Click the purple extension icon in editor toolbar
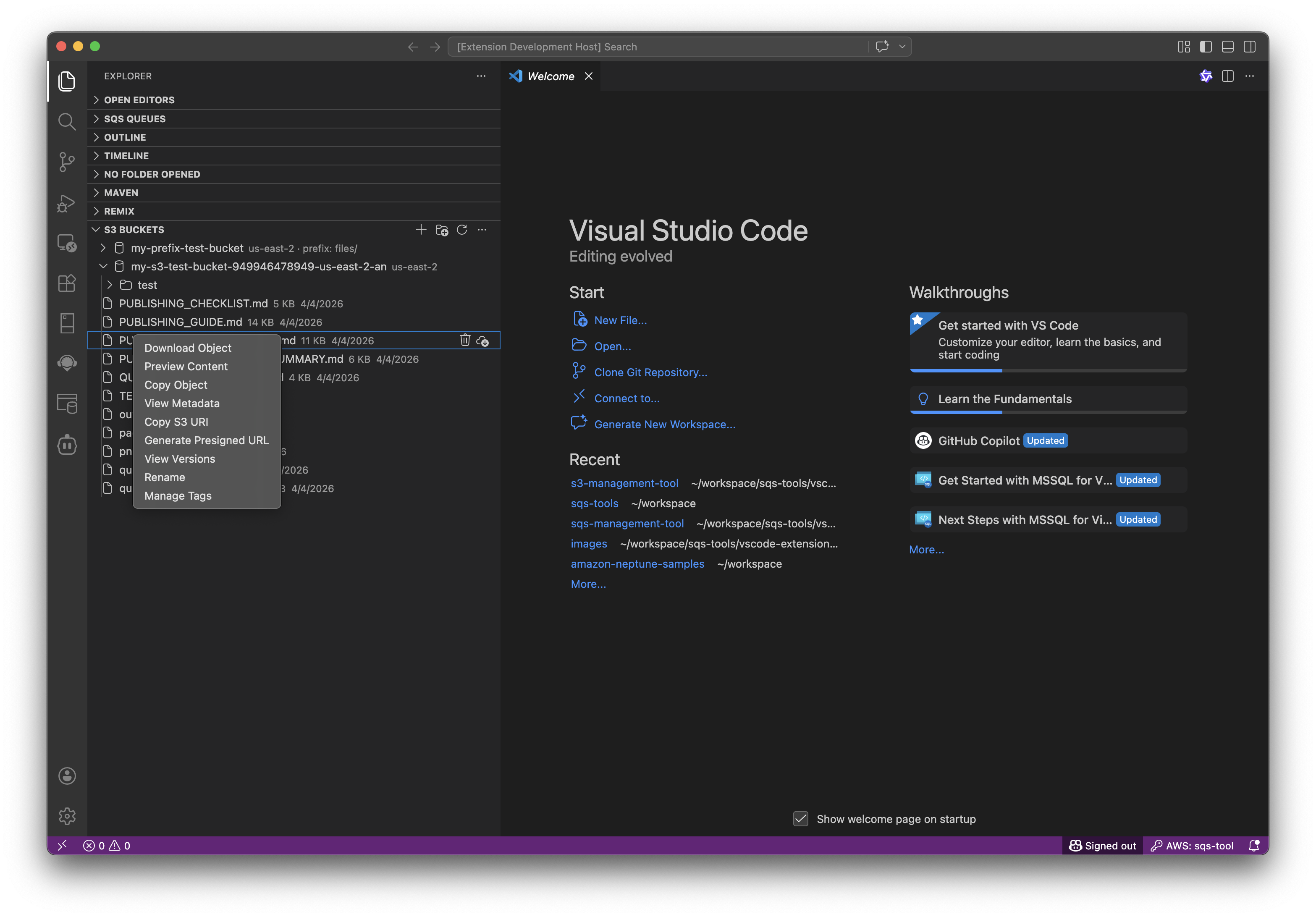The width and height of the screenshot is (1316, 917). pos(1206,76)
